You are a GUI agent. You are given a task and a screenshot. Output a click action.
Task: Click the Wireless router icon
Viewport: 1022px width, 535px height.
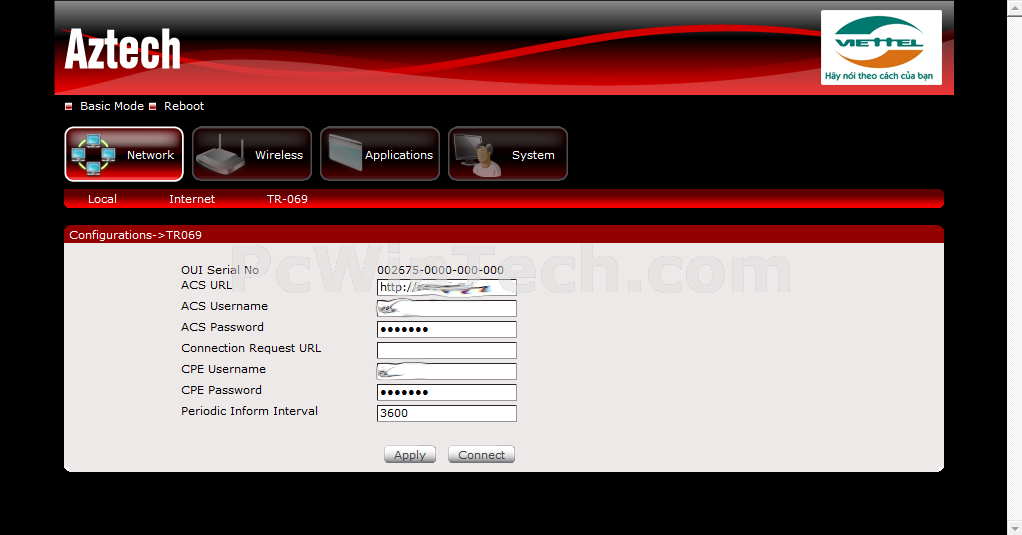click(x=220, y=155)
